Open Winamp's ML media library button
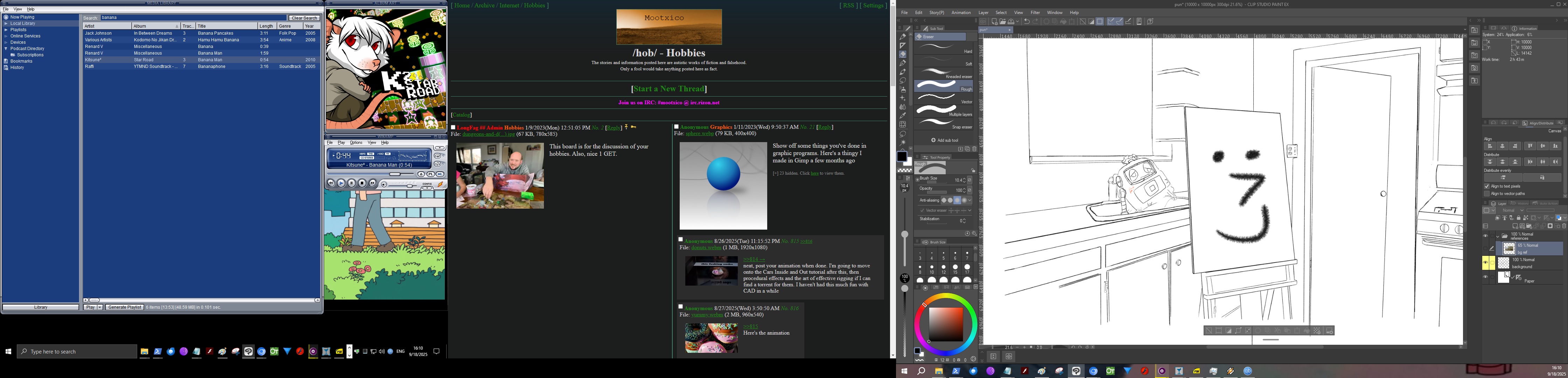The image size is (1568, 378). 440,174
